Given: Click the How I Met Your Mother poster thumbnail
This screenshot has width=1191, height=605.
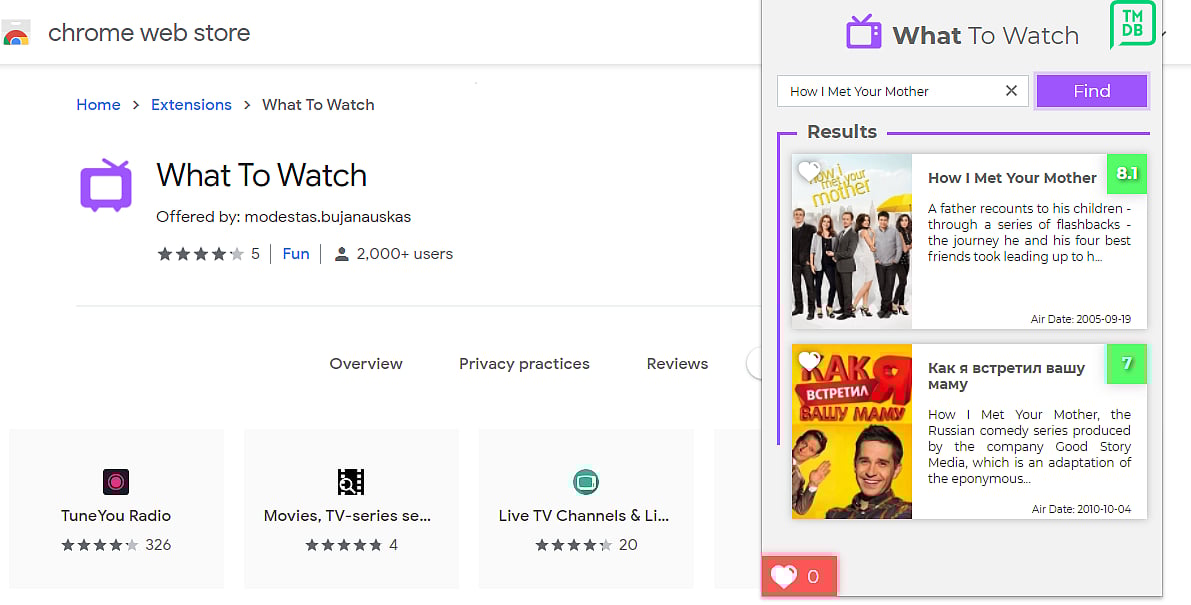Looking at the screenshot, I should click(851, 240).
